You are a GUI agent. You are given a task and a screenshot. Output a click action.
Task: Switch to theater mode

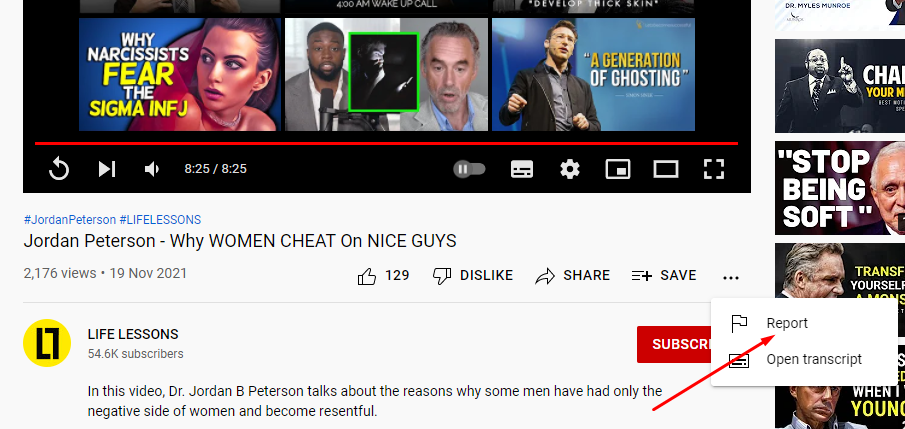[665, 169]
